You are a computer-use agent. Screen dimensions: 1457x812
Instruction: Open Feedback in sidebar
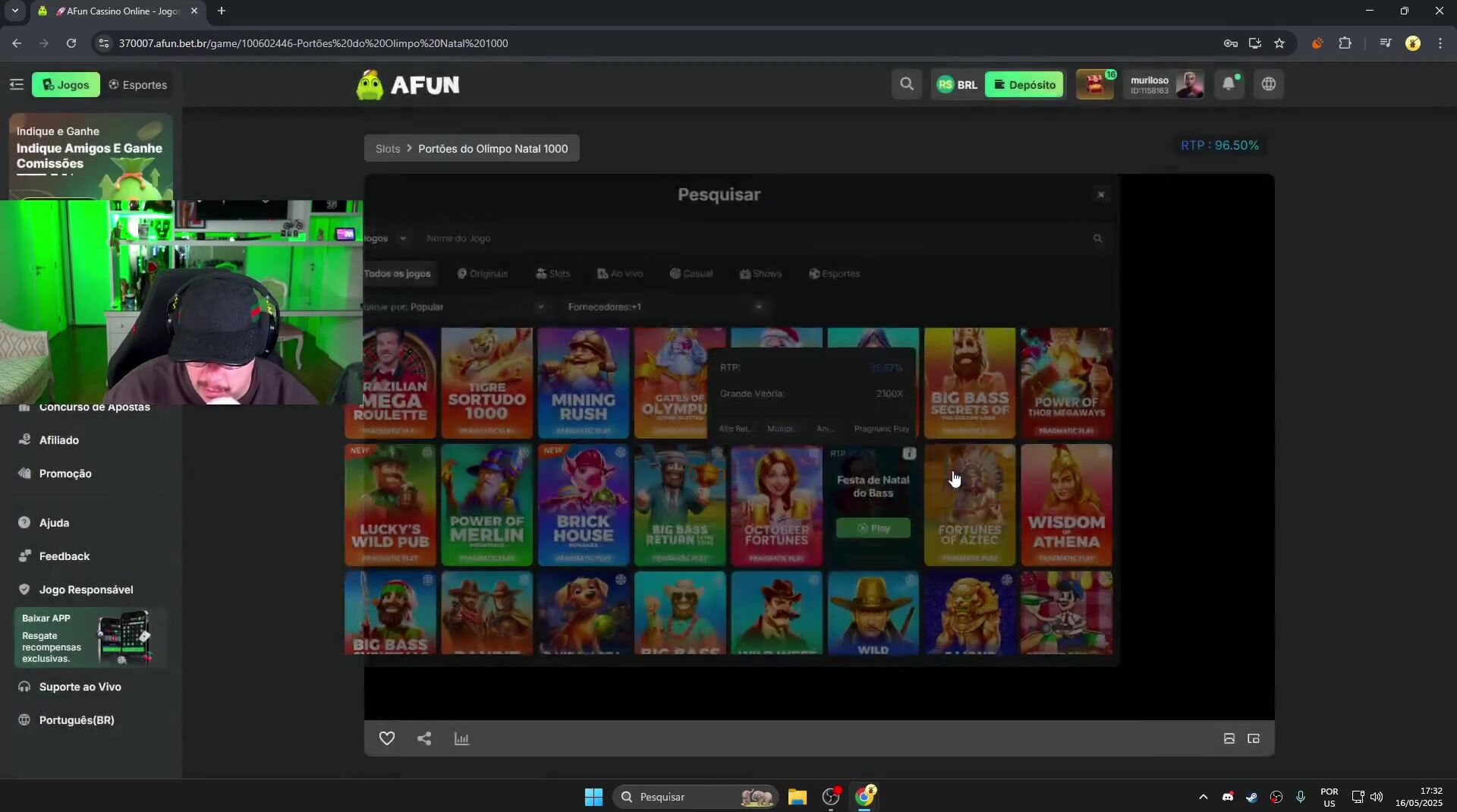pos(65,556)
